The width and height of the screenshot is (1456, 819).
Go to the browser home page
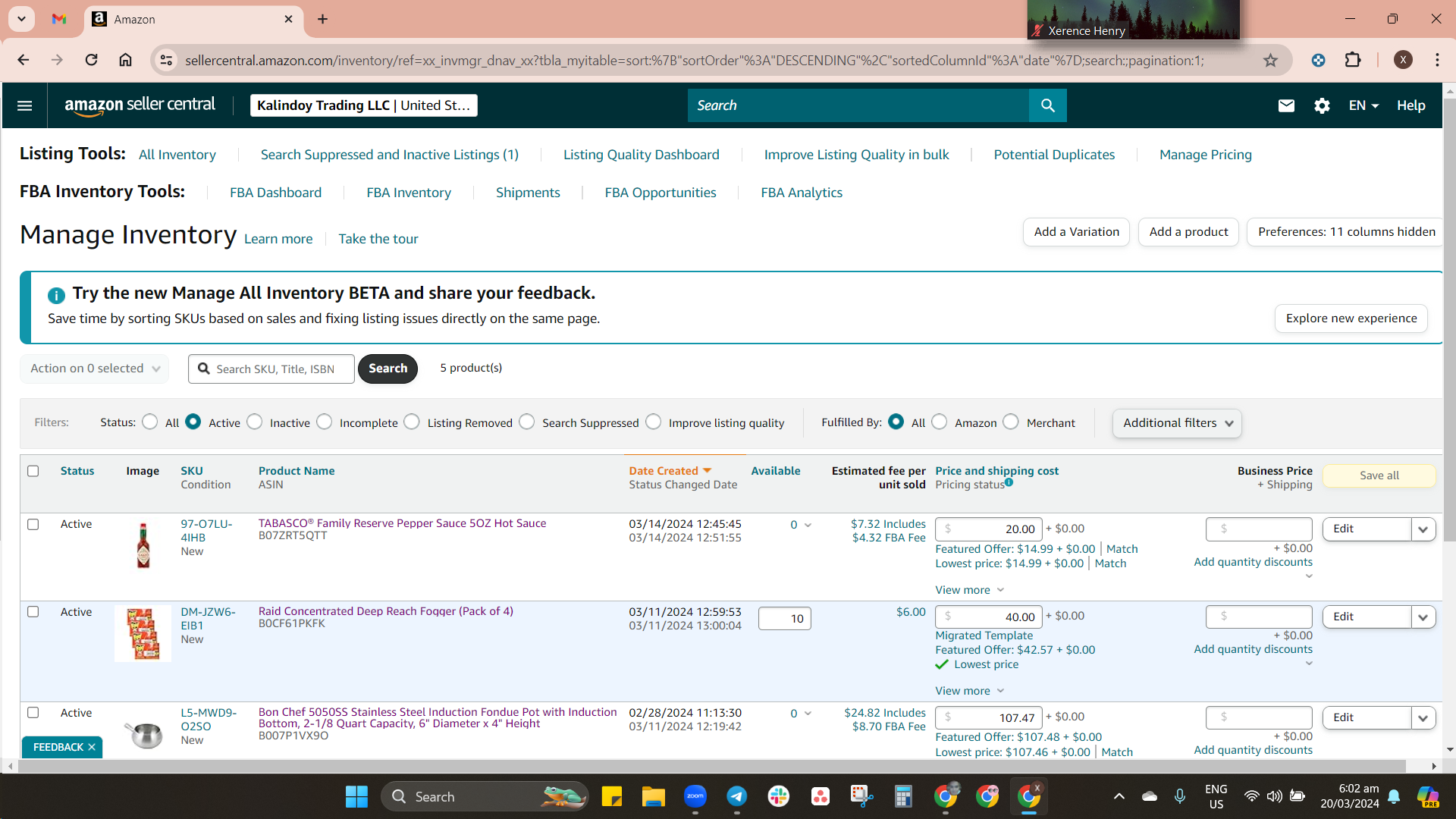click(126, 60)
